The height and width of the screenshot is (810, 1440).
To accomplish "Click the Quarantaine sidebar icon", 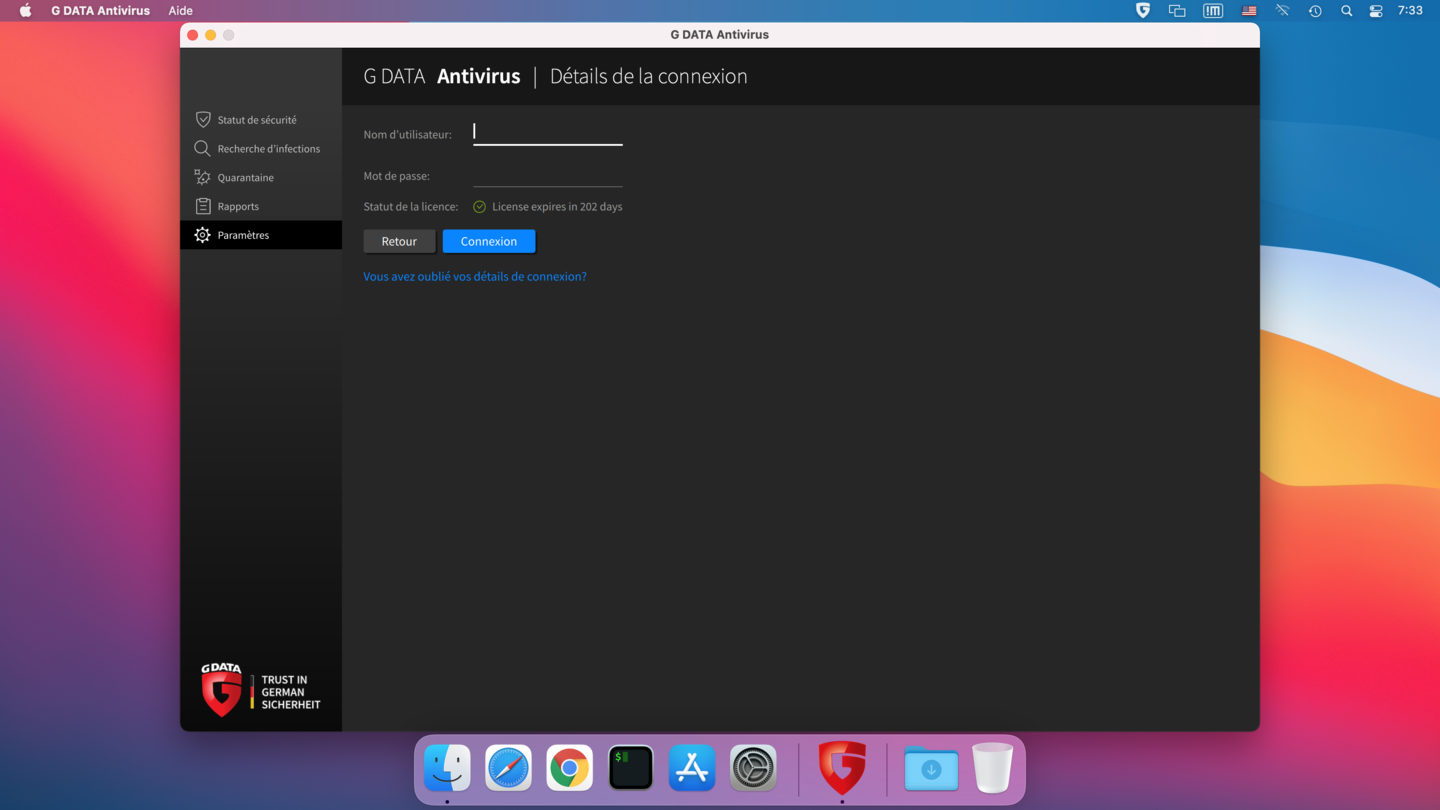I will click(202, 177).
